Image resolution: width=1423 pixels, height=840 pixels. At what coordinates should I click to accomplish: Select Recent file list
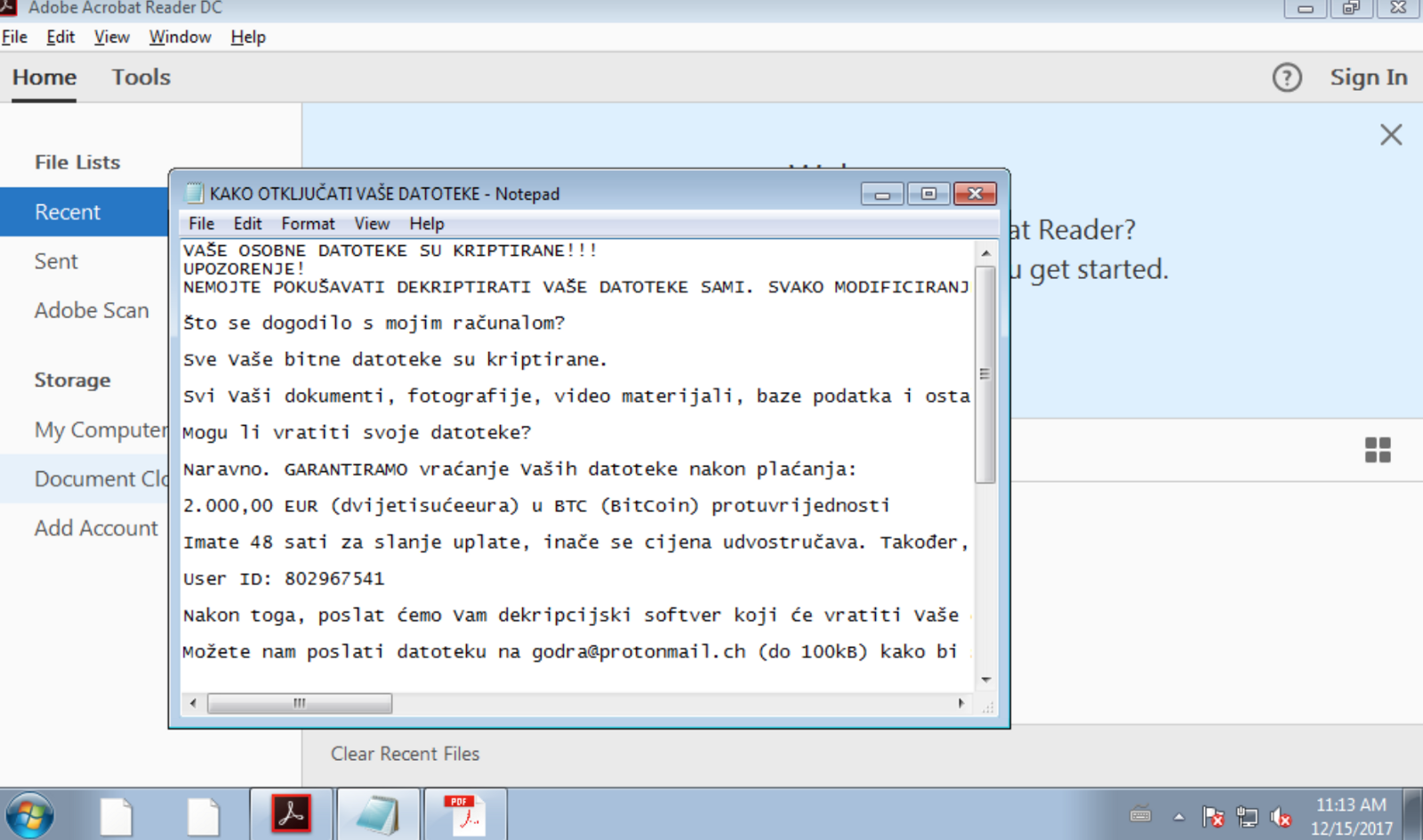coord(84,212)
